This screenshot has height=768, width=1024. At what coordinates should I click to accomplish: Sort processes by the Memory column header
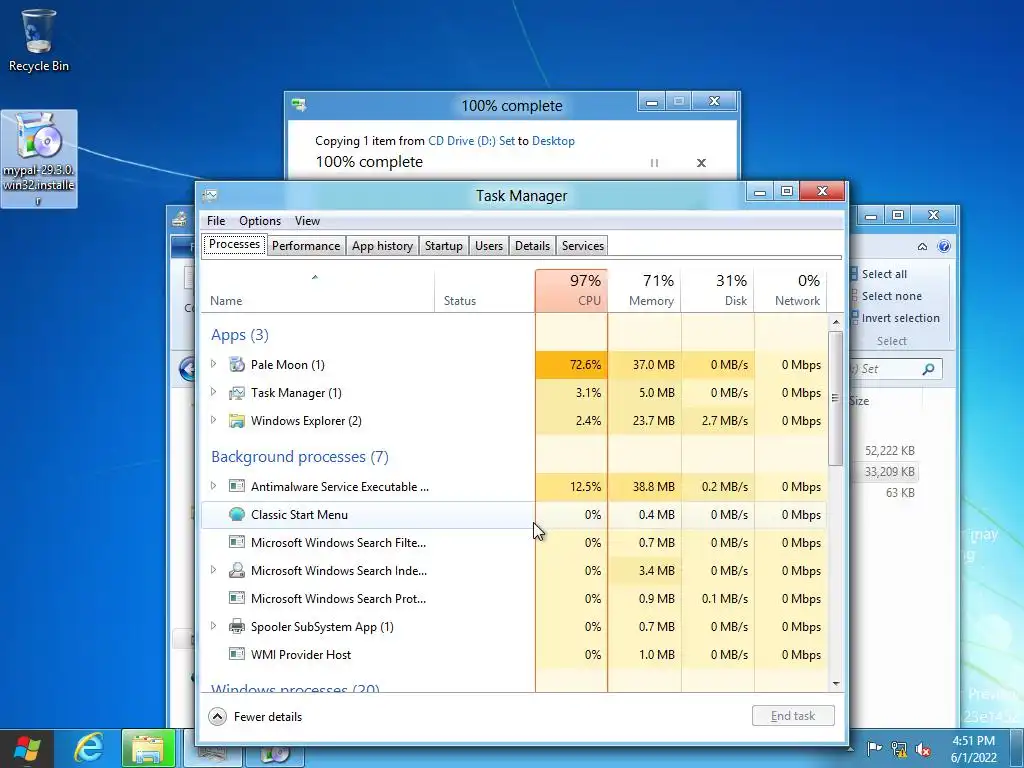645,291
